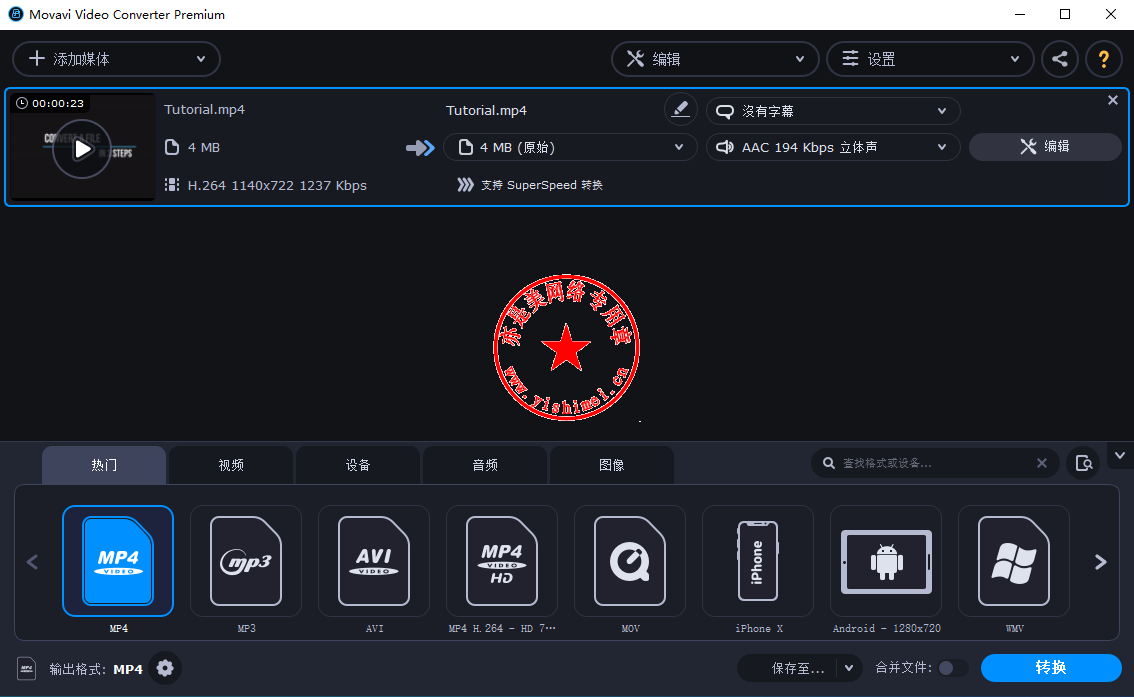Open the 4 MB (原始) output size dropdown
The height and width of the screenshot is (697, 1134).
click(x=570, y=147)
